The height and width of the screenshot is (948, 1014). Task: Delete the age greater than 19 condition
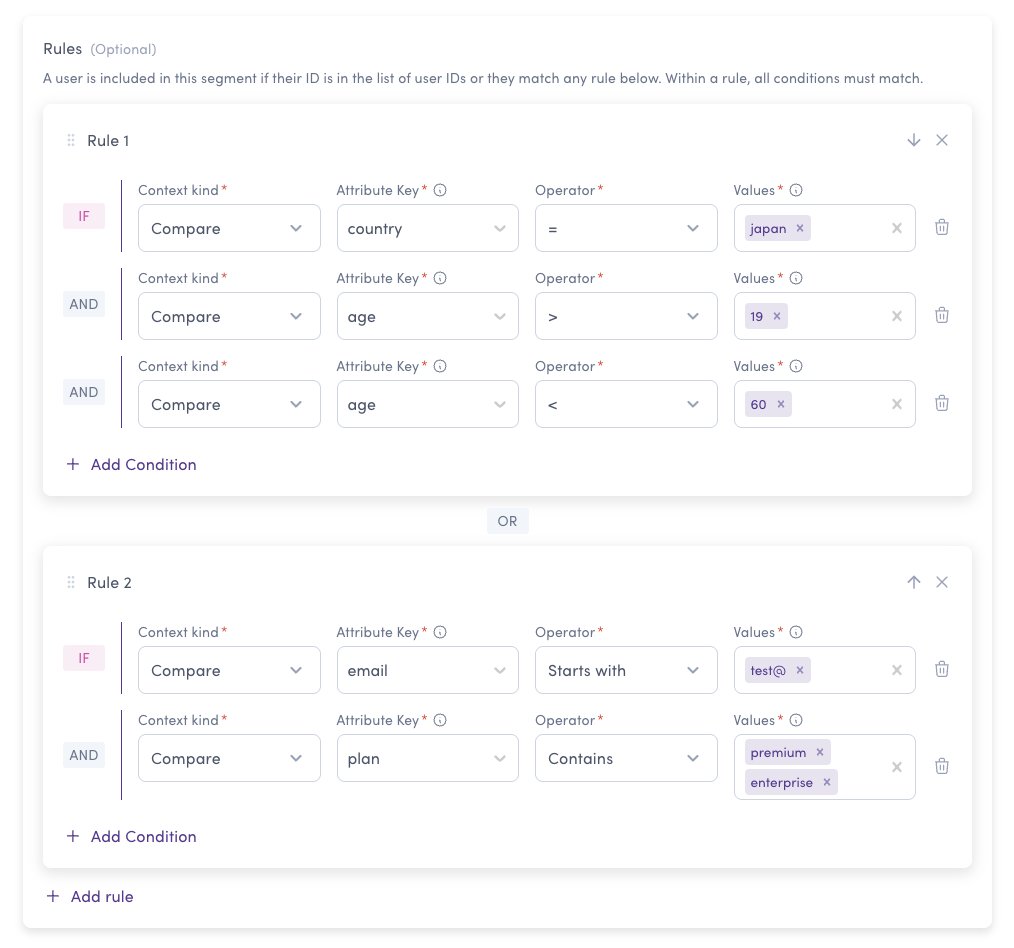[942, 316]
